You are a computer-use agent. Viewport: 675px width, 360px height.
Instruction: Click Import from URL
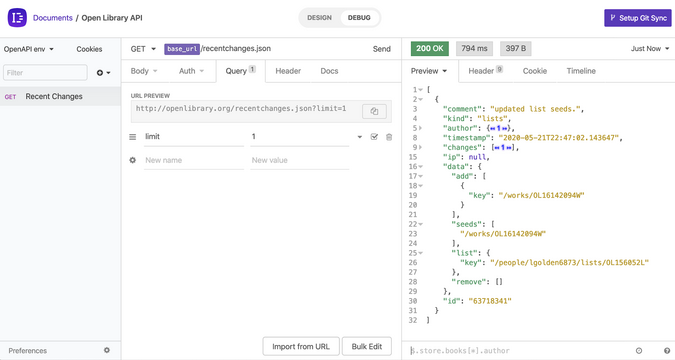(x=301, y=347)
